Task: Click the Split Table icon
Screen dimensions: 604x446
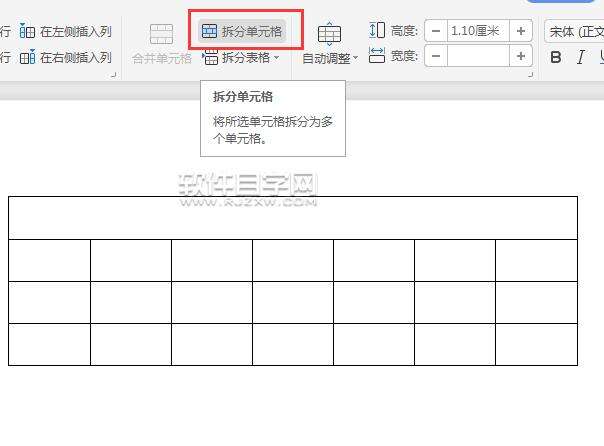Action: (x=210, y=57)
